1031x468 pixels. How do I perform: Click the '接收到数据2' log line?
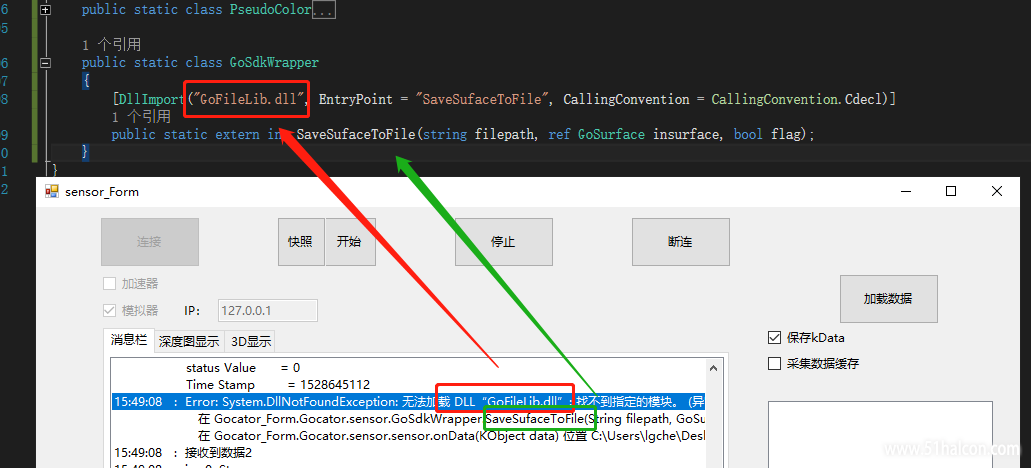(183, 452)
